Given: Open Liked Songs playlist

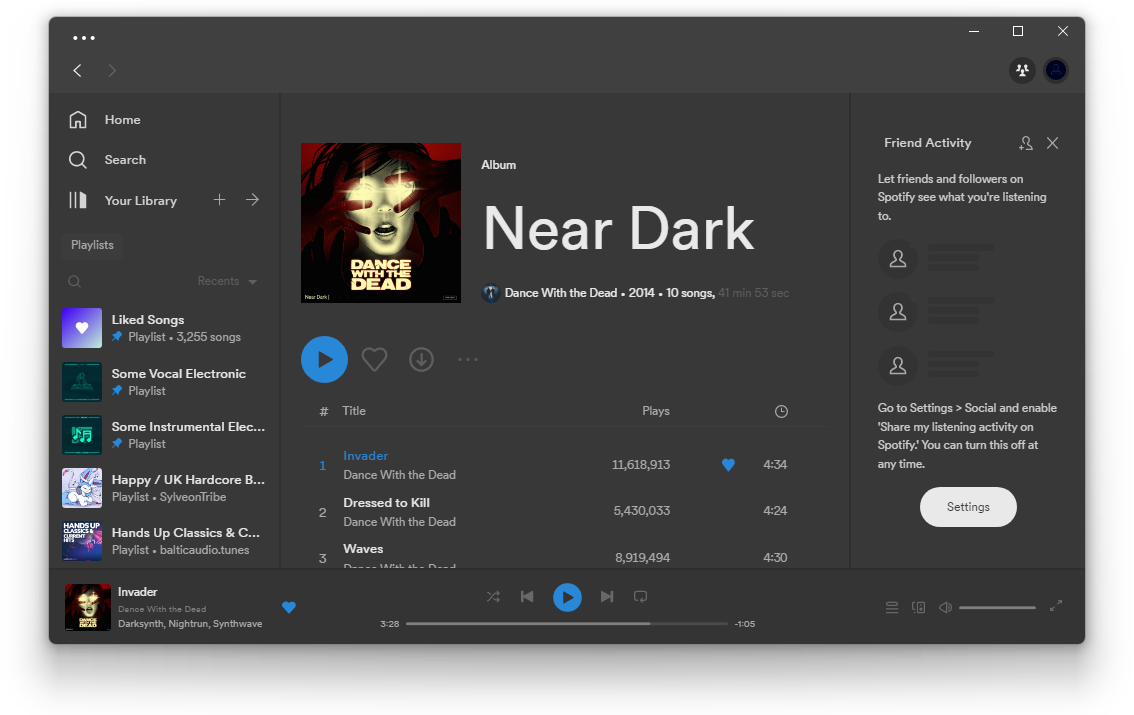Looking at the screenshot, I should point(164,328).
